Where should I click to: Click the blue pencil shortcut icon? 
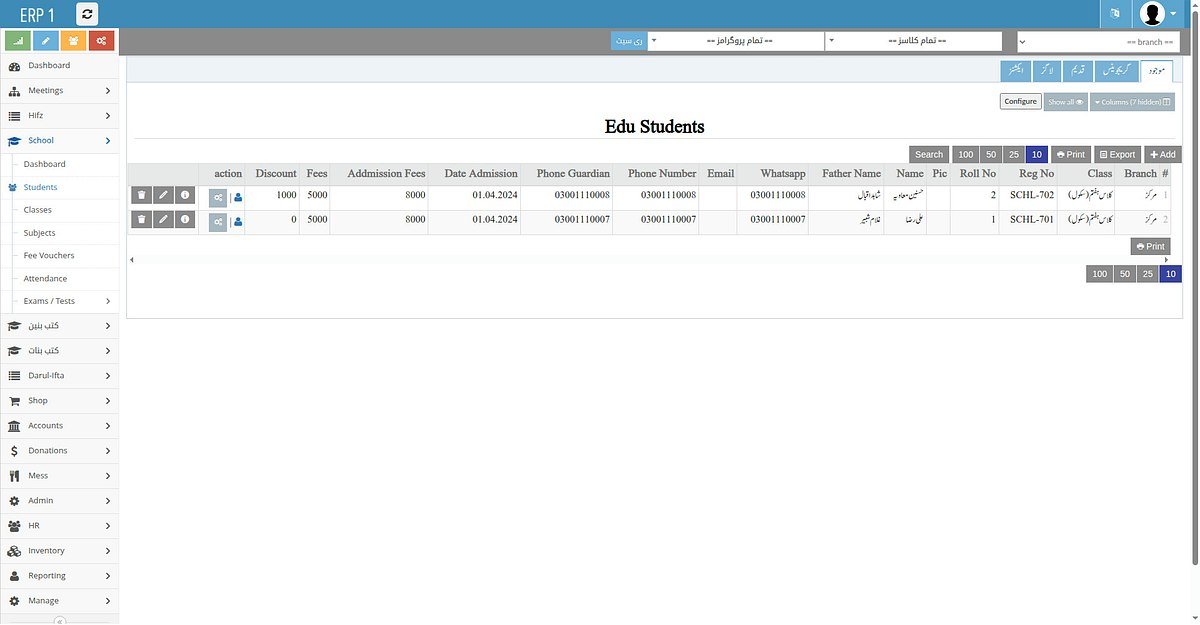[45, 40]
